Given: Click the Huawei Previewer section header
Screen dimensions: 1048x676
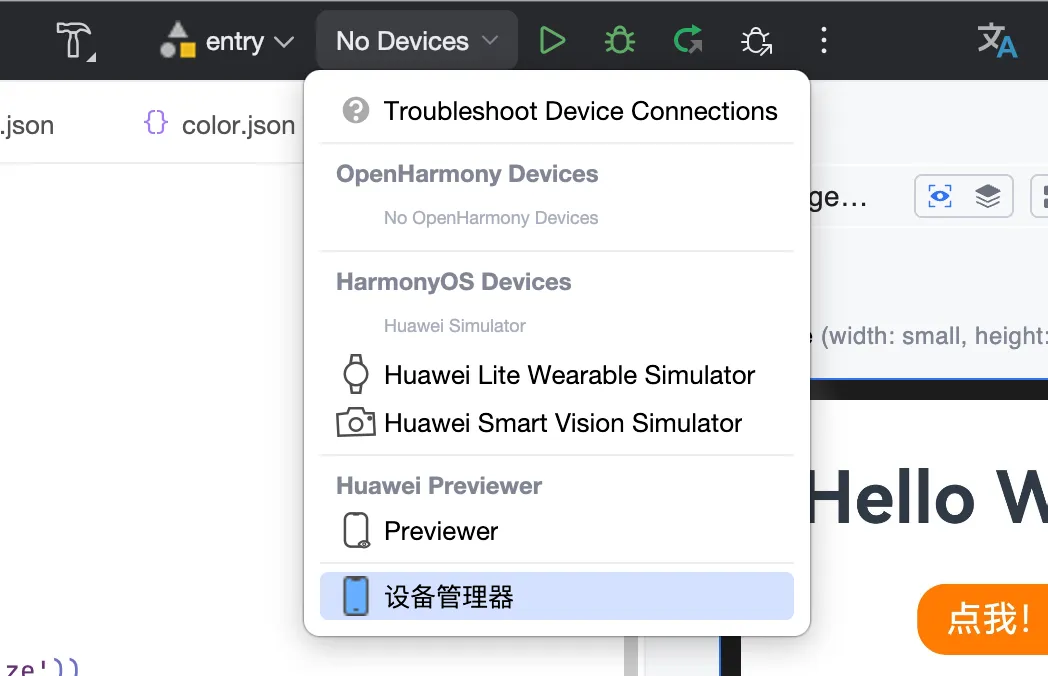Looking at the screenshot, I should 439,486.
